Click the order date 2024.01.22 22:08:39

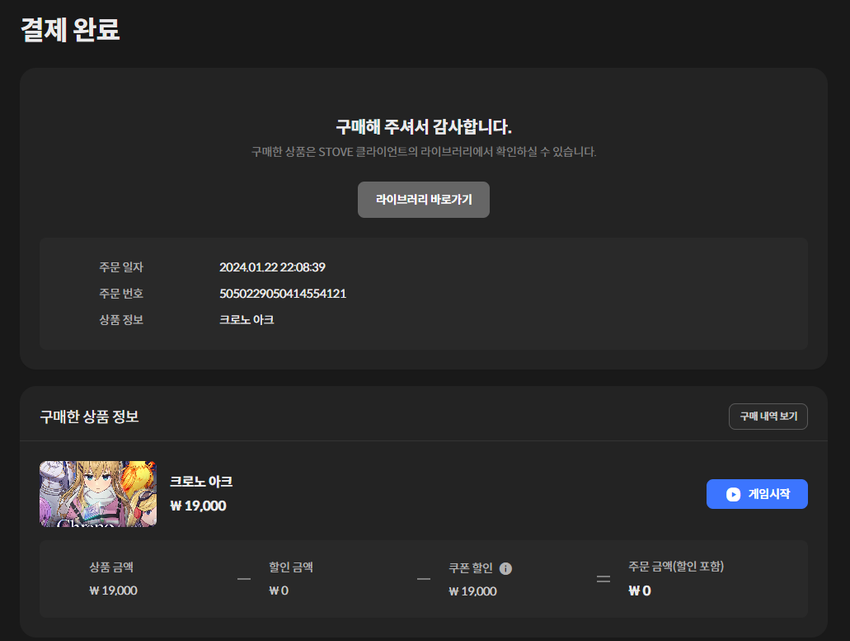(272, 267)
